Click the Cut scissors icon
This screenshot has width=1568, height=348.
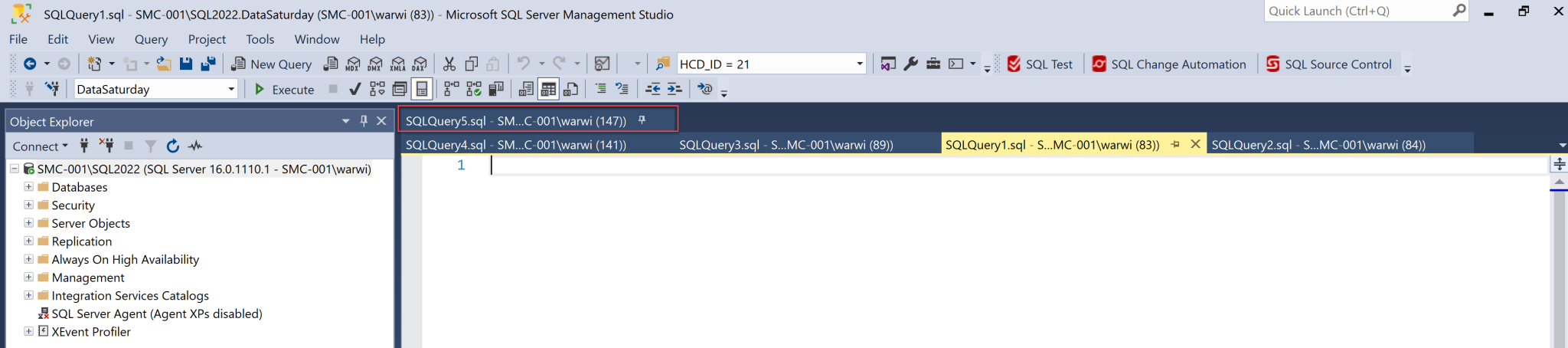click(x=449, y=64)
